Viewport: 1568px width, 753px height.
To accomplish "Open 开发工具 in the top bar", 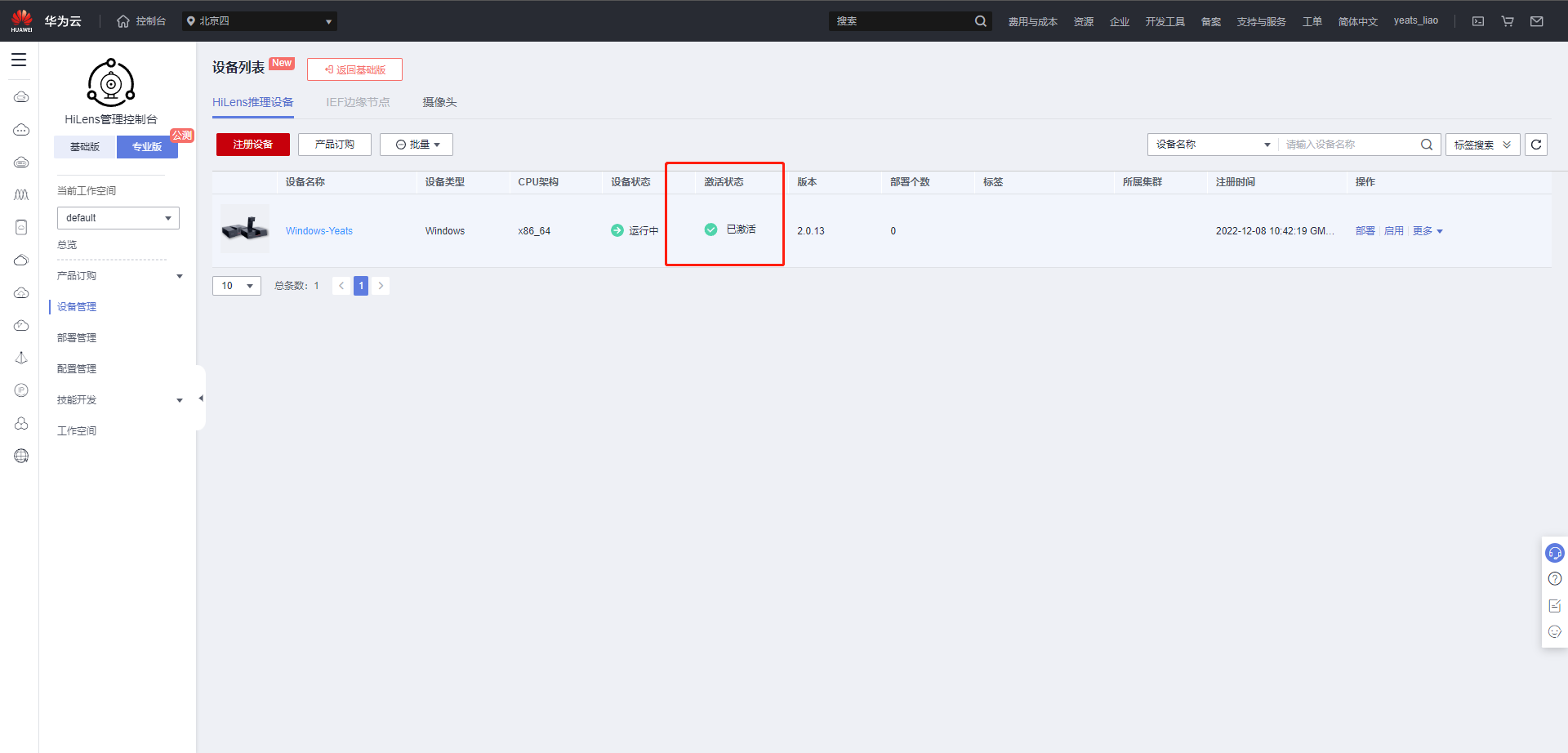I will click(1165, 21).
